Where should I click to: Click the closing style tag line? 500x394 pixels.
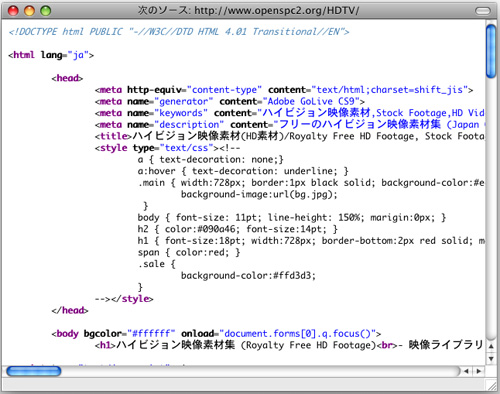click(124, 299)
